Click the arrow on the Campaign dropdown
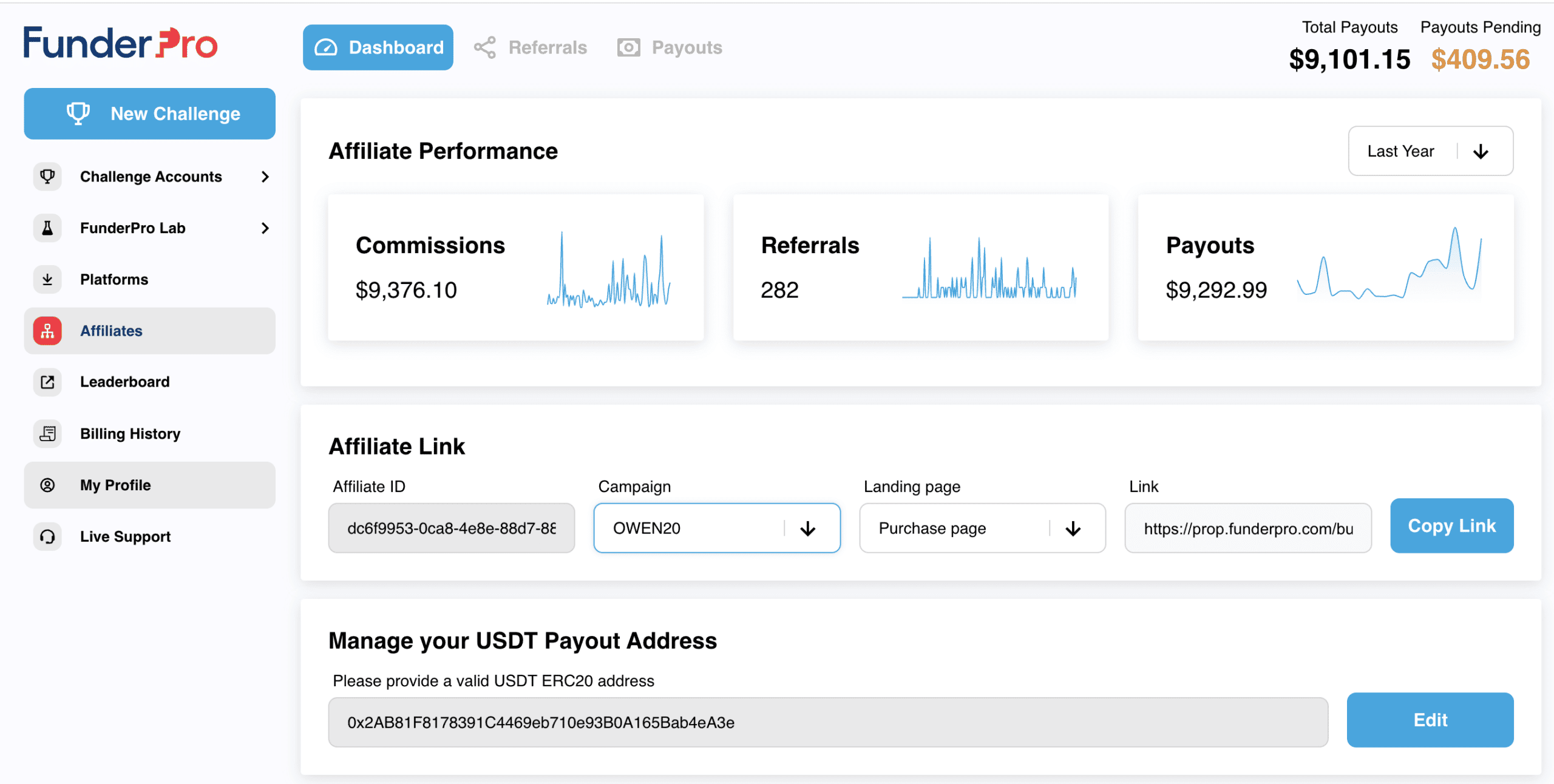 (808, 529)
